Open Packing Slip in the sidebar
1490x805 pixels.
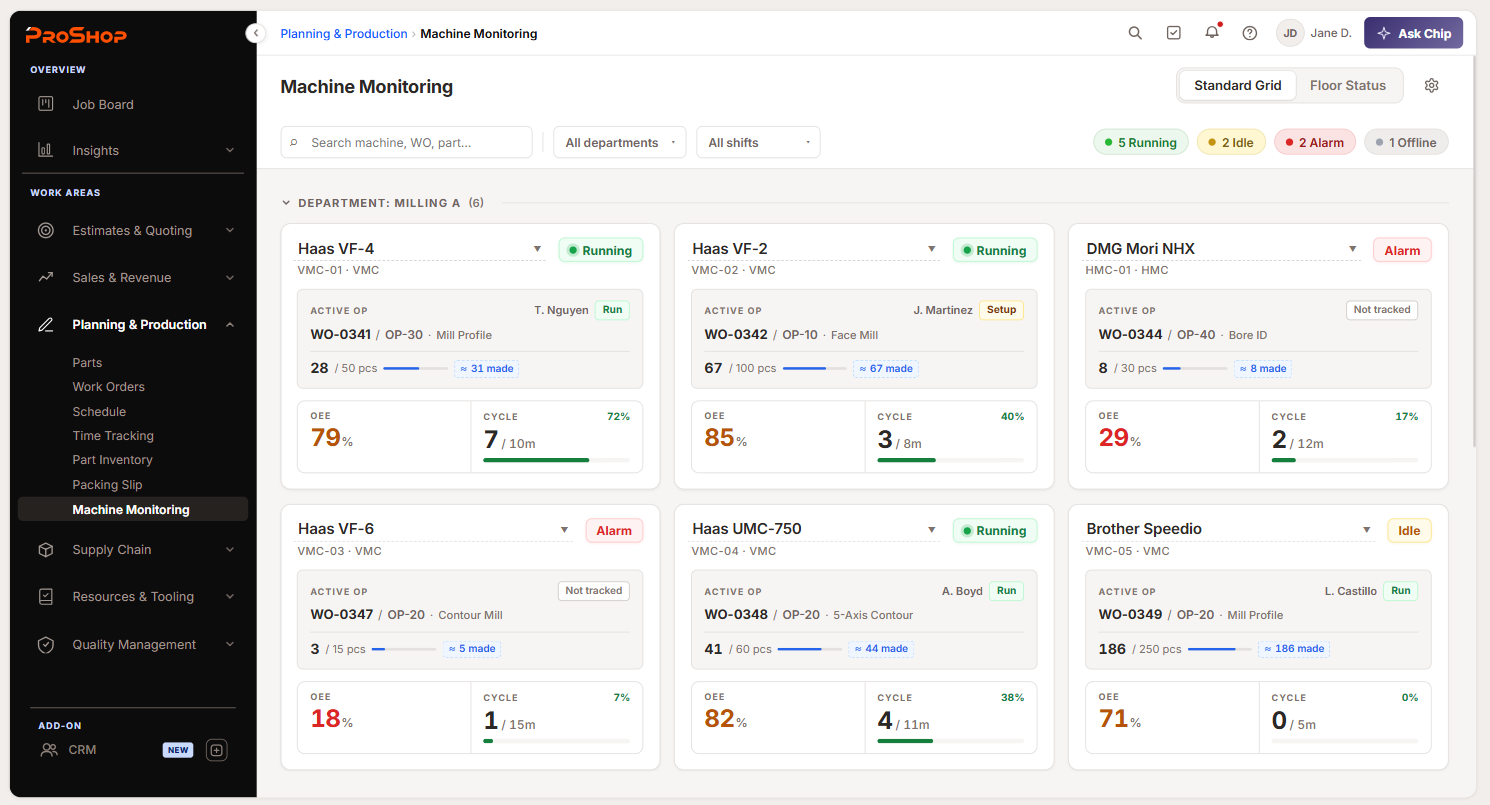[107, 485]
